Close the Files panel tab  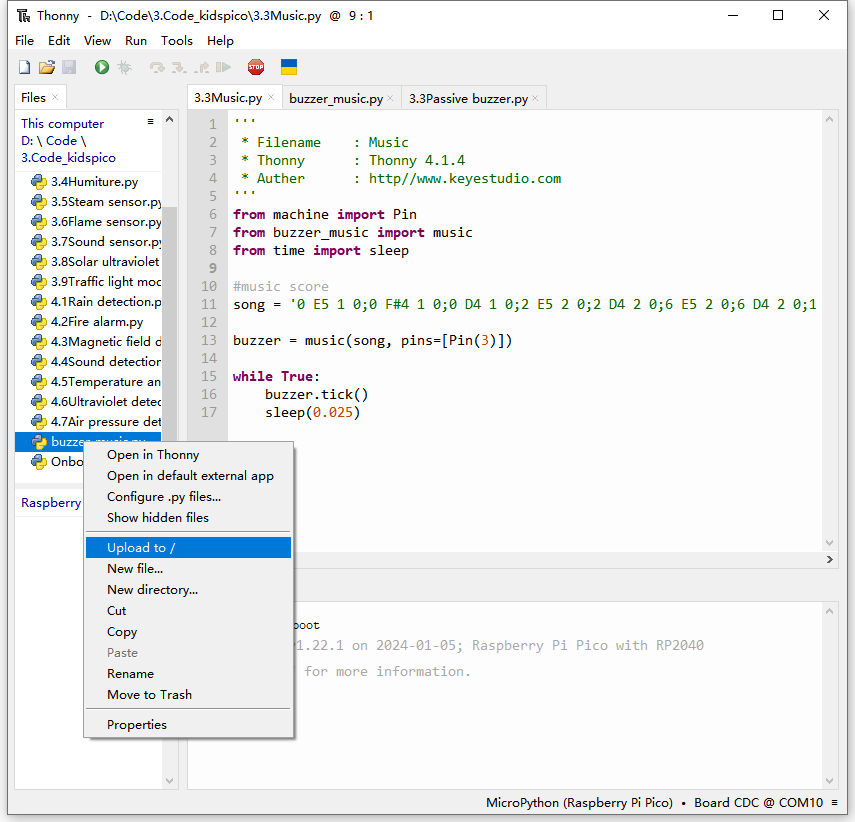[x=55, y=97]
